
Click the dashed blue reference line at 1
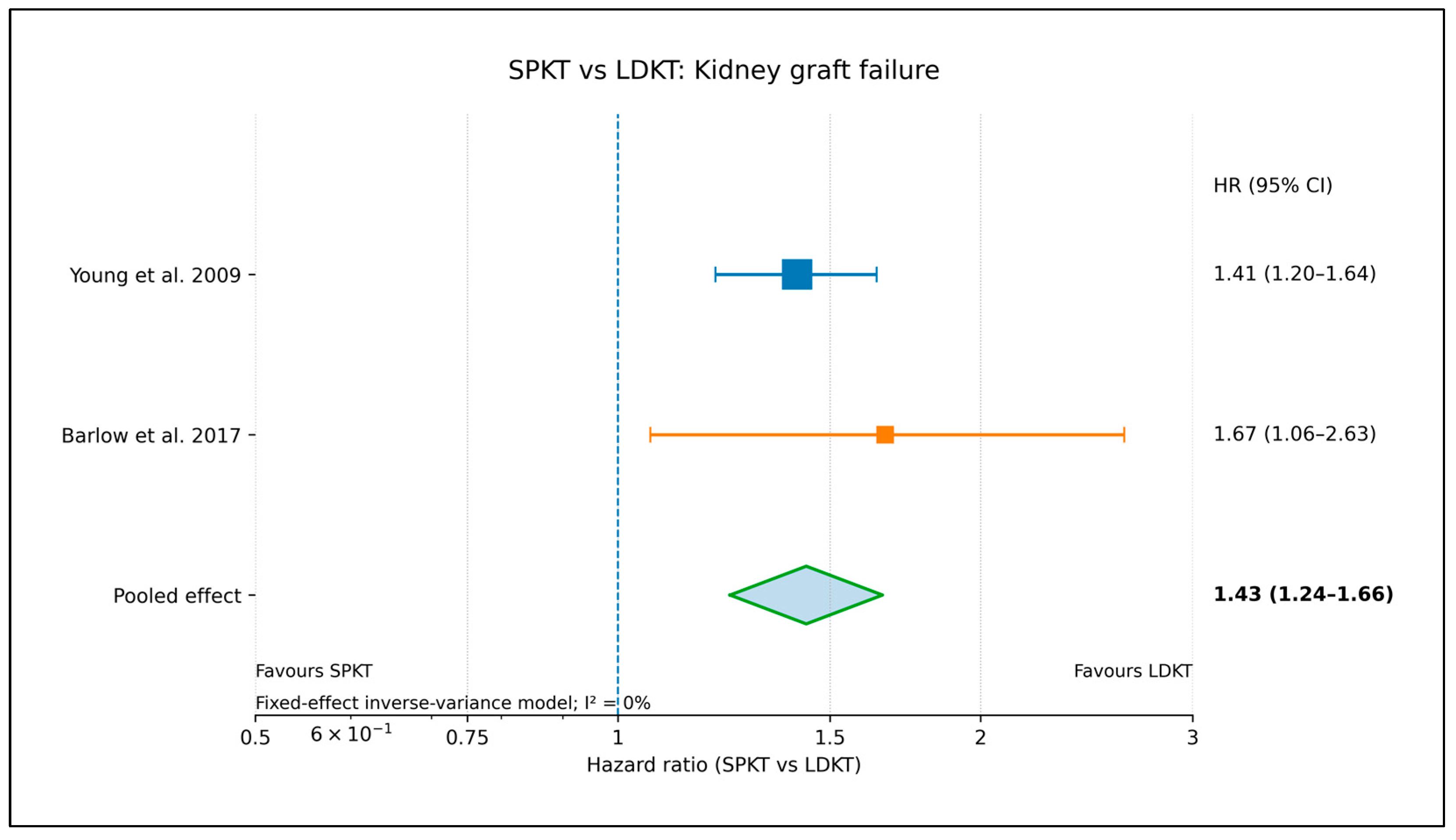pyautogui.click(x=618, y=414)
